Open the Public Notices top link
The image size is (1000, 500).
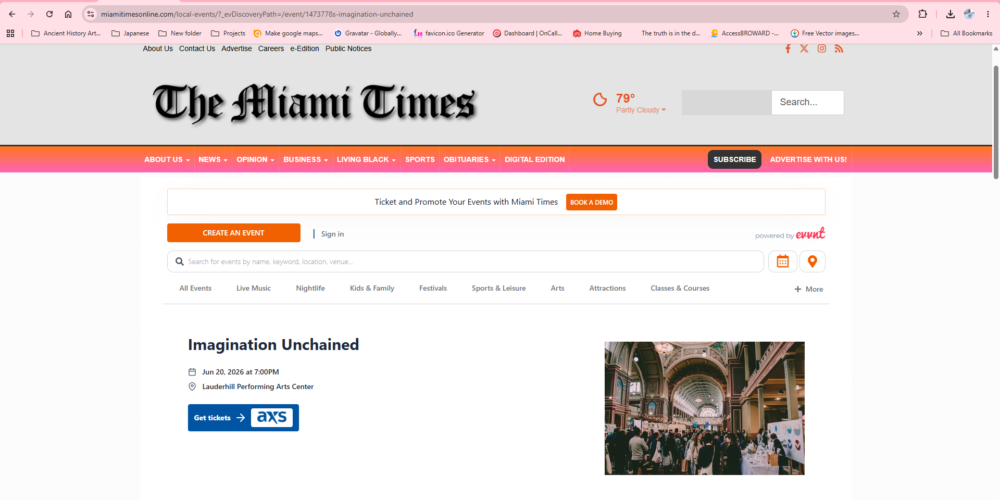pyautogui.click(x=348, y=48)
